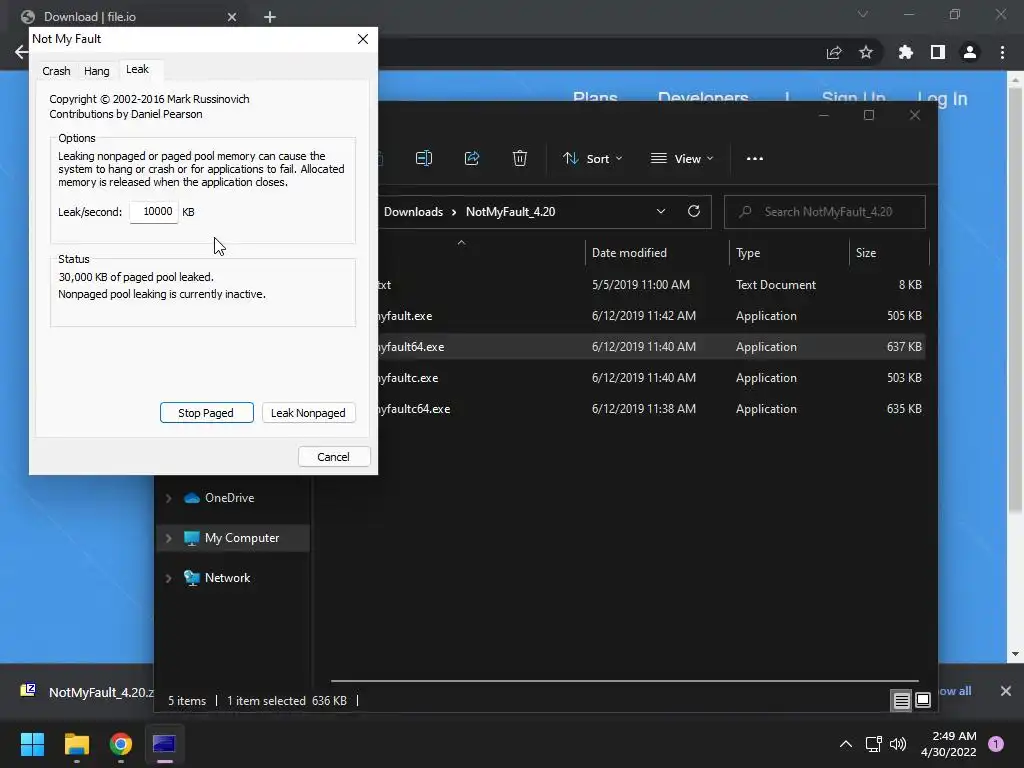Viewport: 1024px width, 768px height.
Task: Sort by Type column header
Action: pos(789,253)
